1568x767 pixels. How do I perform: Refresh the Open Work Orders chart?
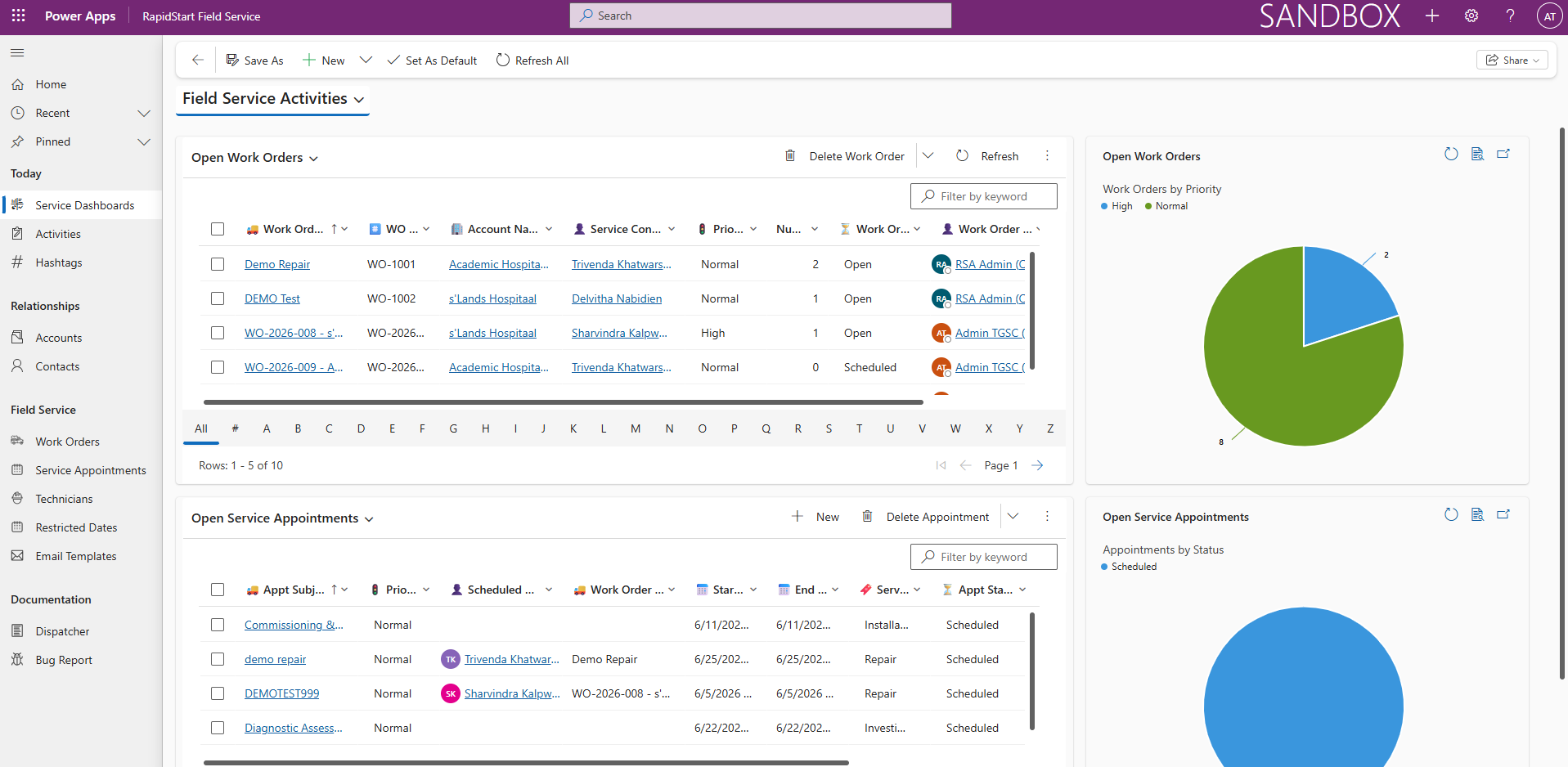(x=1451, y=154)
